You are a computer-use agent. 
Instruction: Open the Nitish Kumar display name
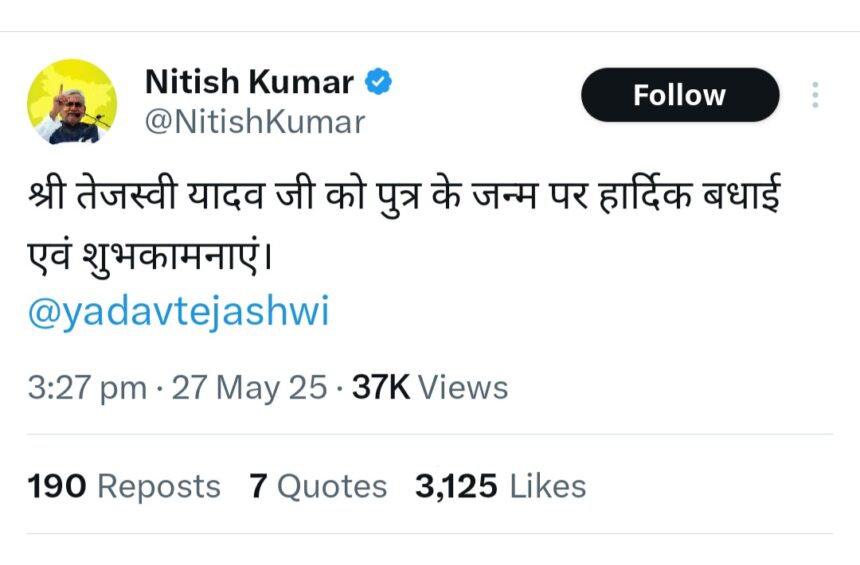249,82
